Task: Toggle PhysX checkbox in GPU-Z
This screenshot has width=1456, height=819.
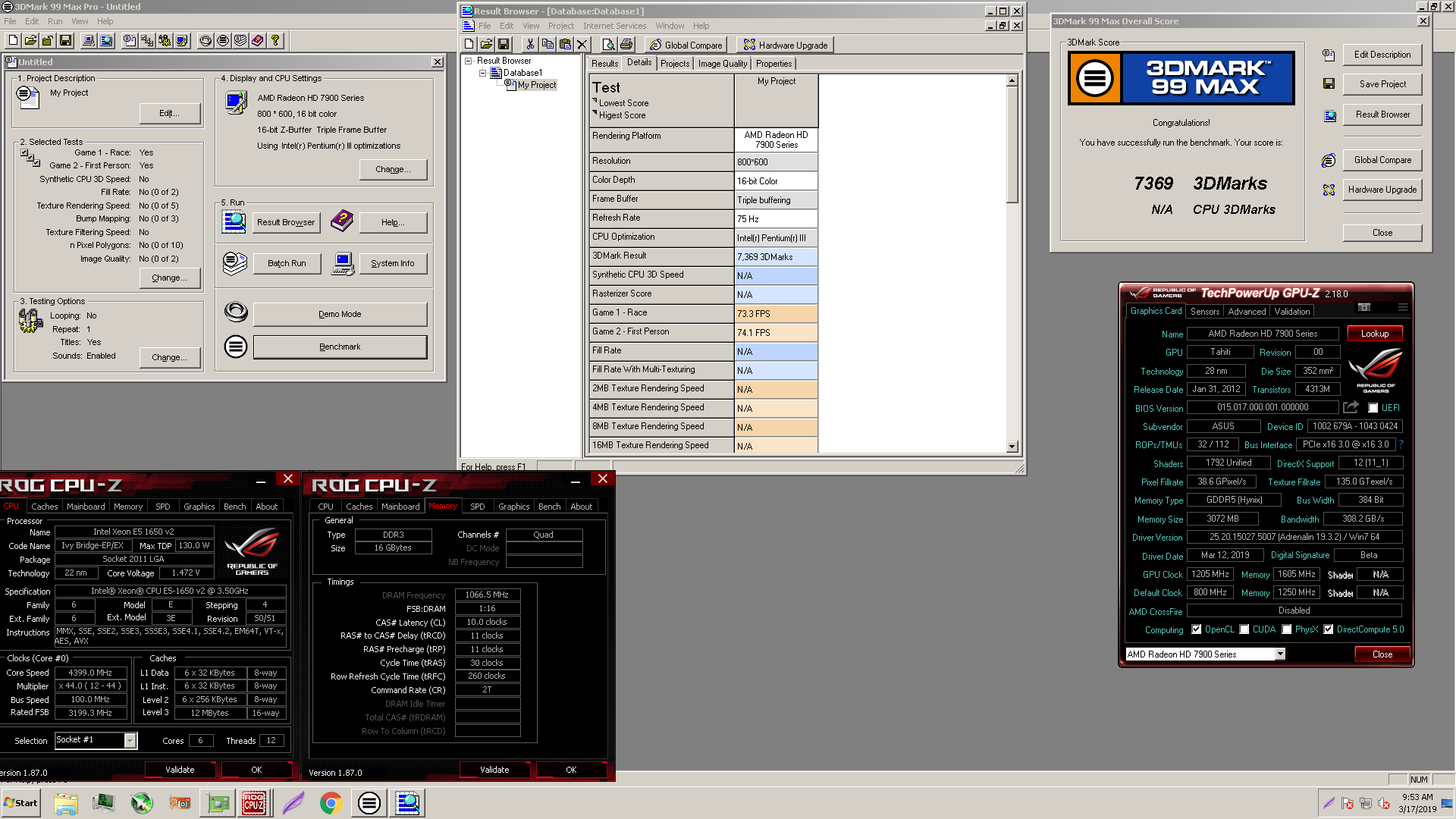Action: (1286, 629)
